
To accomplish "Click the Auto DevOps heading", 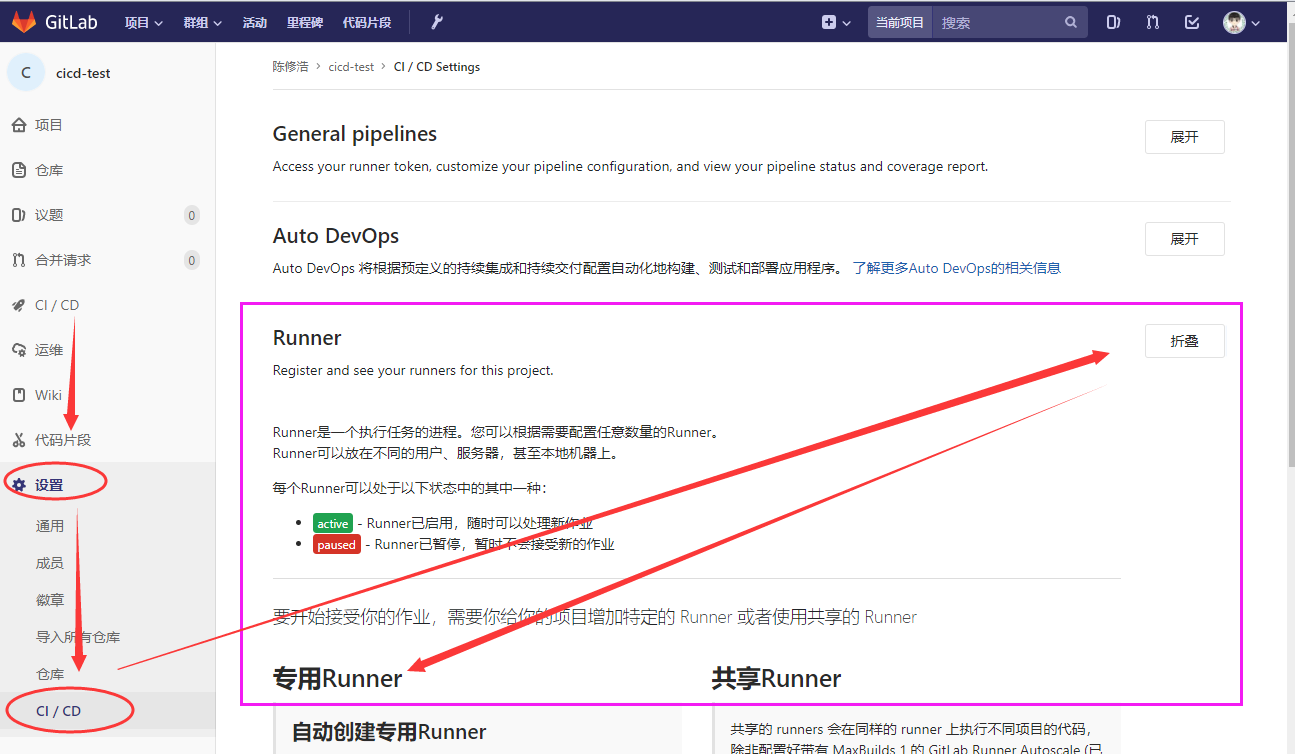I will [336, 236].
